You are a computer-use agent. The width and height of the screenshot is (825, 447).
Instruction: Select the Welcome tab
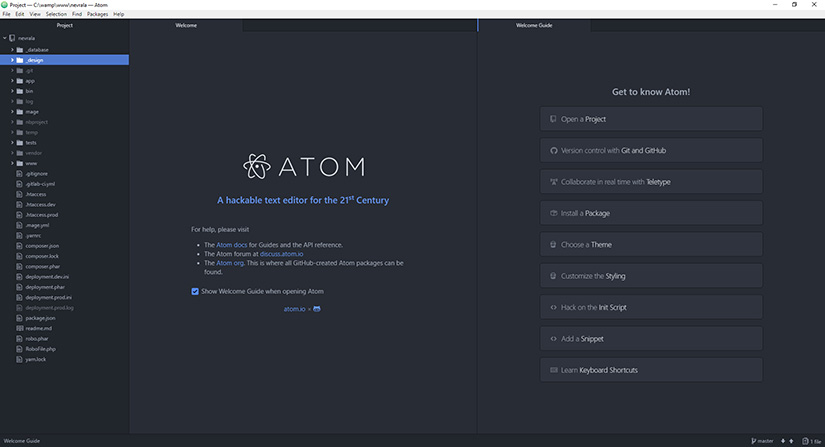186,25
